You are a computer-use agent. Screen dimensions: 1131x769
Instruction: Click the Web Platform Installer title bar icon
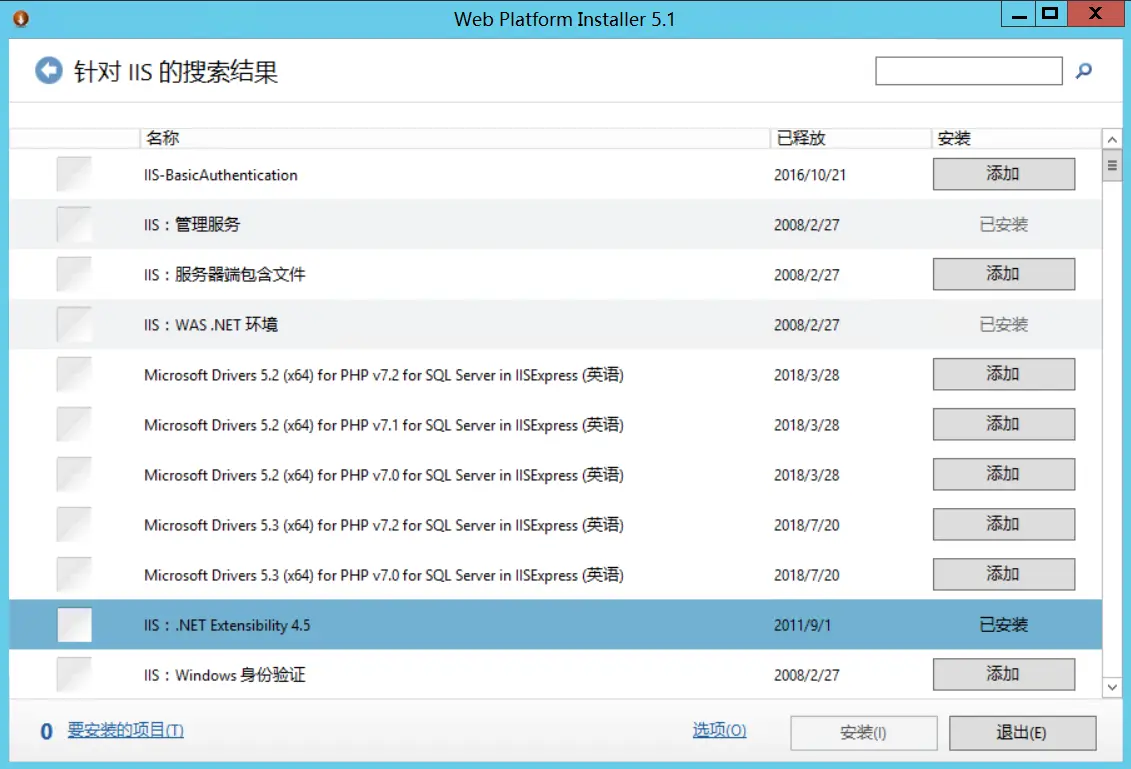[21, 19]
